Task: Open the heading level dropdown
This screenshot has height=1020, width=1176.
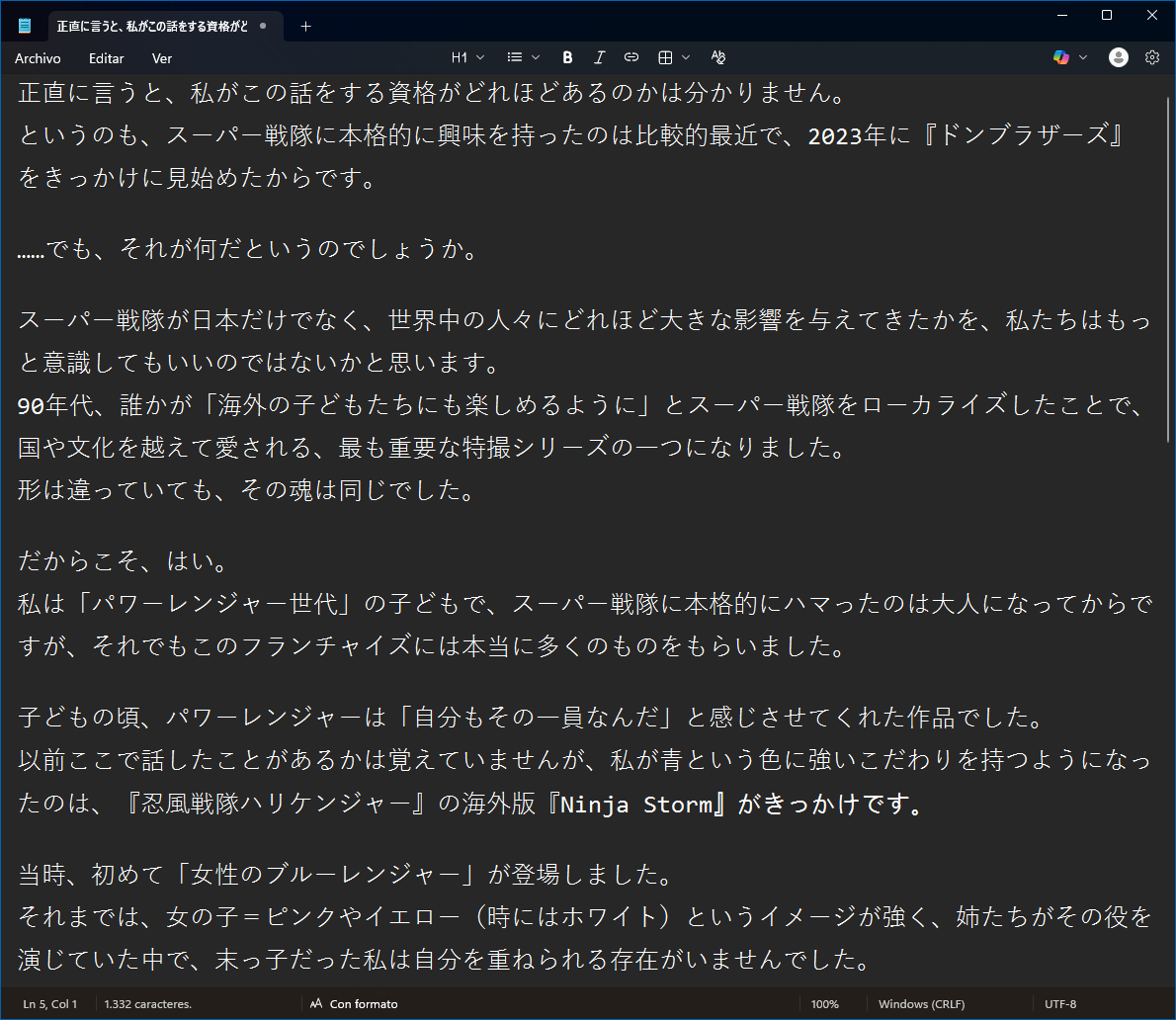Action: 481,57
